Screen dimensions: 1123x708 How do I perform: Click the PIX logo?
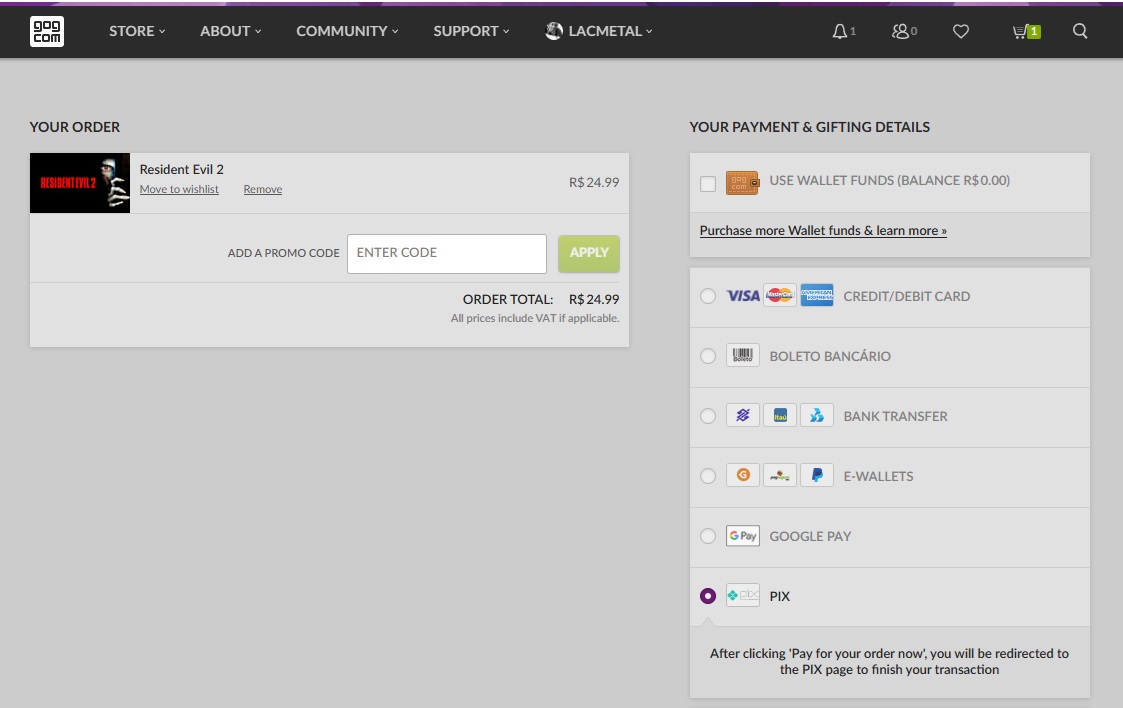pyautogui.click(x=743, y=595)
